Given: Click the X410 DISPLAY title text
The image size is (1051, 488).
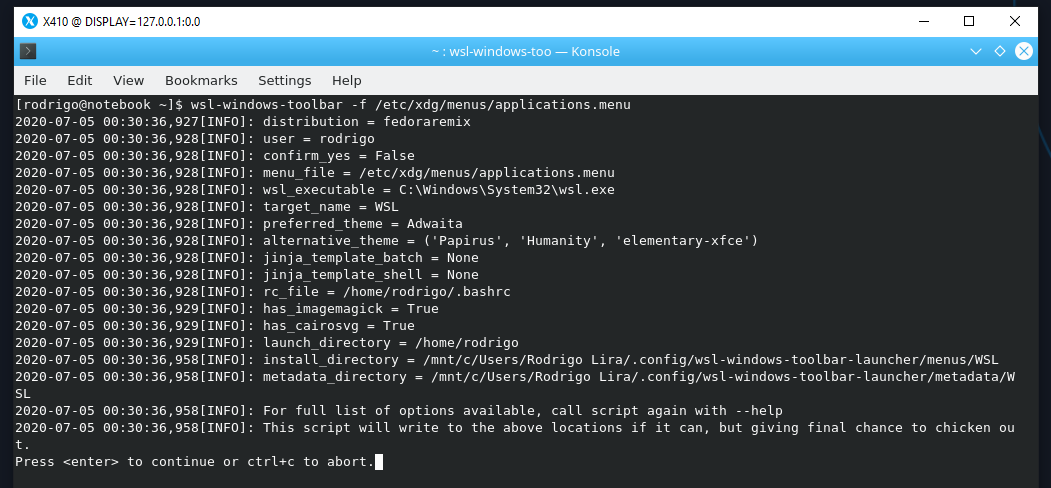Looking at the screenshot, I should point(122,21).
